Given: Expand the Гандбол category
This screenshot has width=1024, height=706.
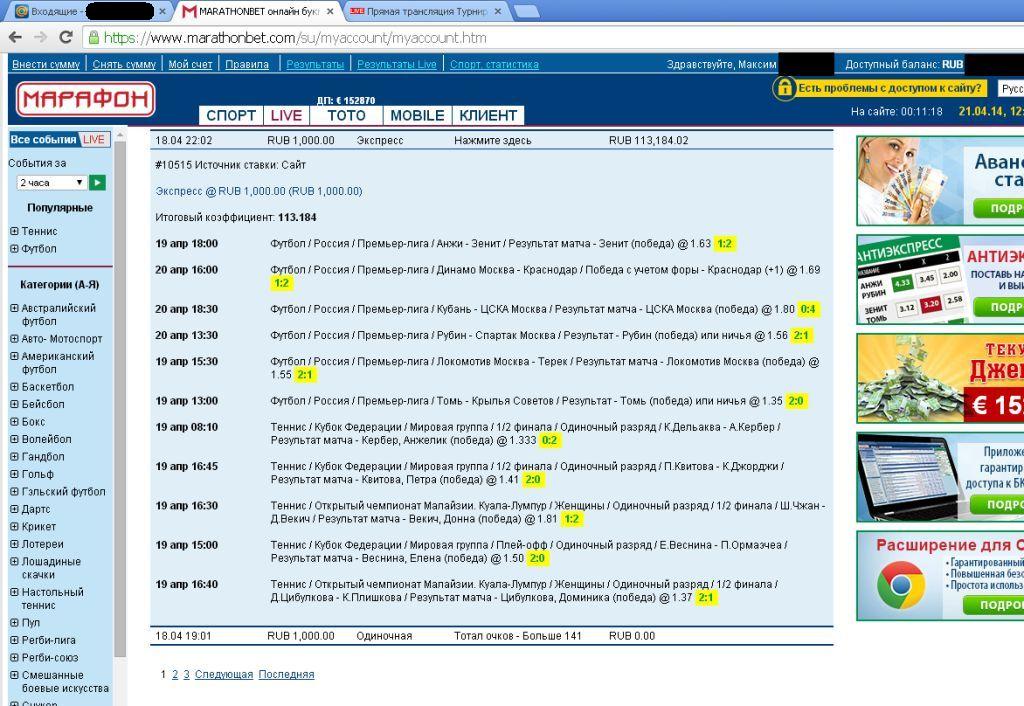Looking at the screenshot, I should 14,456.
